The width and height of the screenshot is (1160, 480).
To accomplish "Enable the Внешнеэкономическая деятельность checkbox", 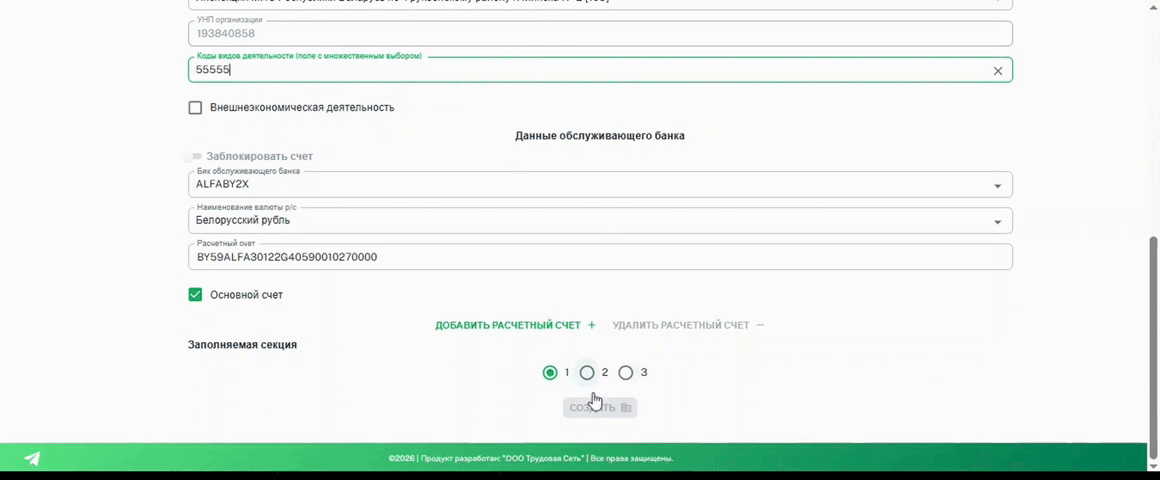I will pyautogui.click(x=195, y=108).
